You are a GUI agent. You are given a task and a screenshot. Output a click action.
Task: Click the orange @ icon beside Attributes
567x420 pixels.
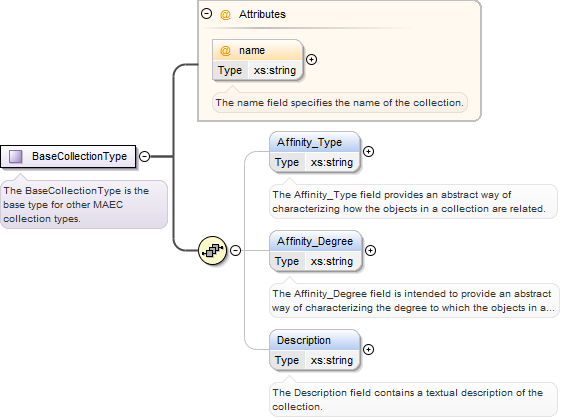225,14
